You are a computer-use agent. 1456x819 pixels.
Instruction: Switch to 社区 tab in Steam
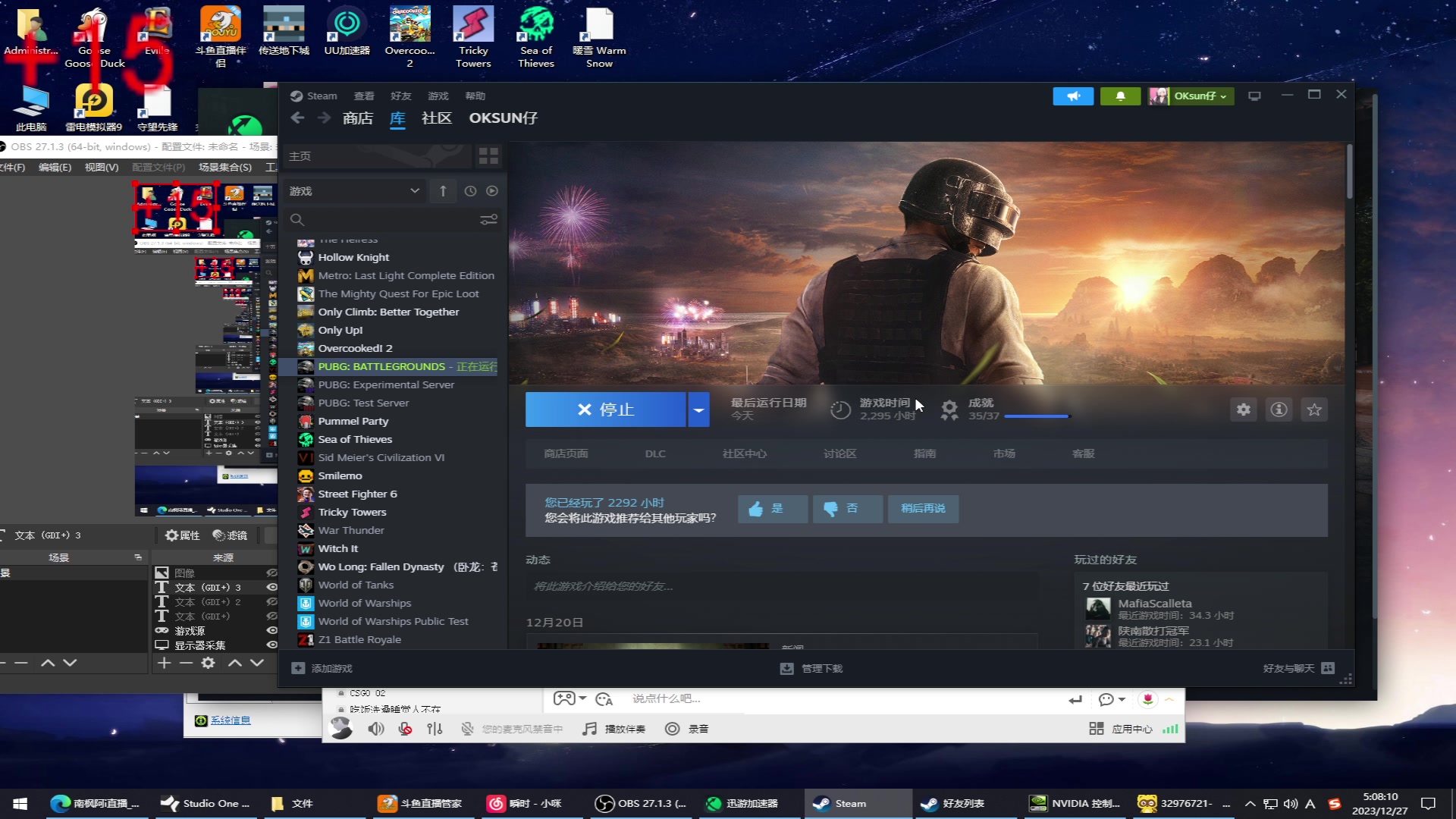point(437,118)
